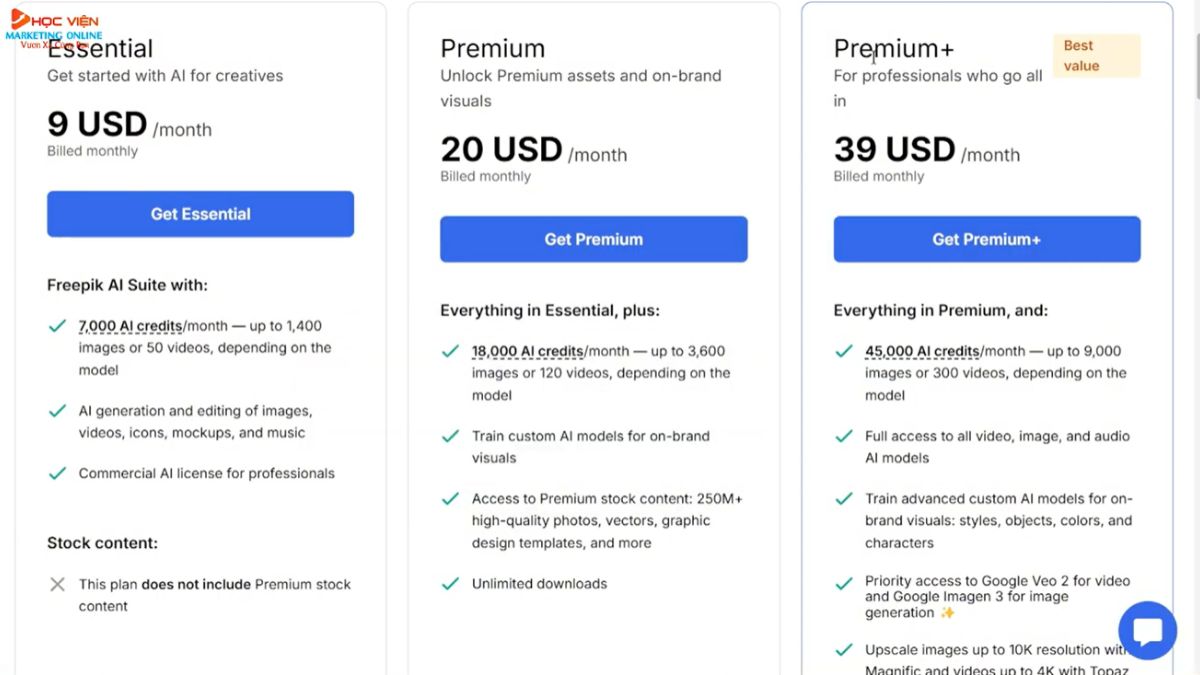The width and height of the screenshot is (1200, 675).
Task: Click the Premium+ plan title
Action: coord(894,49)
